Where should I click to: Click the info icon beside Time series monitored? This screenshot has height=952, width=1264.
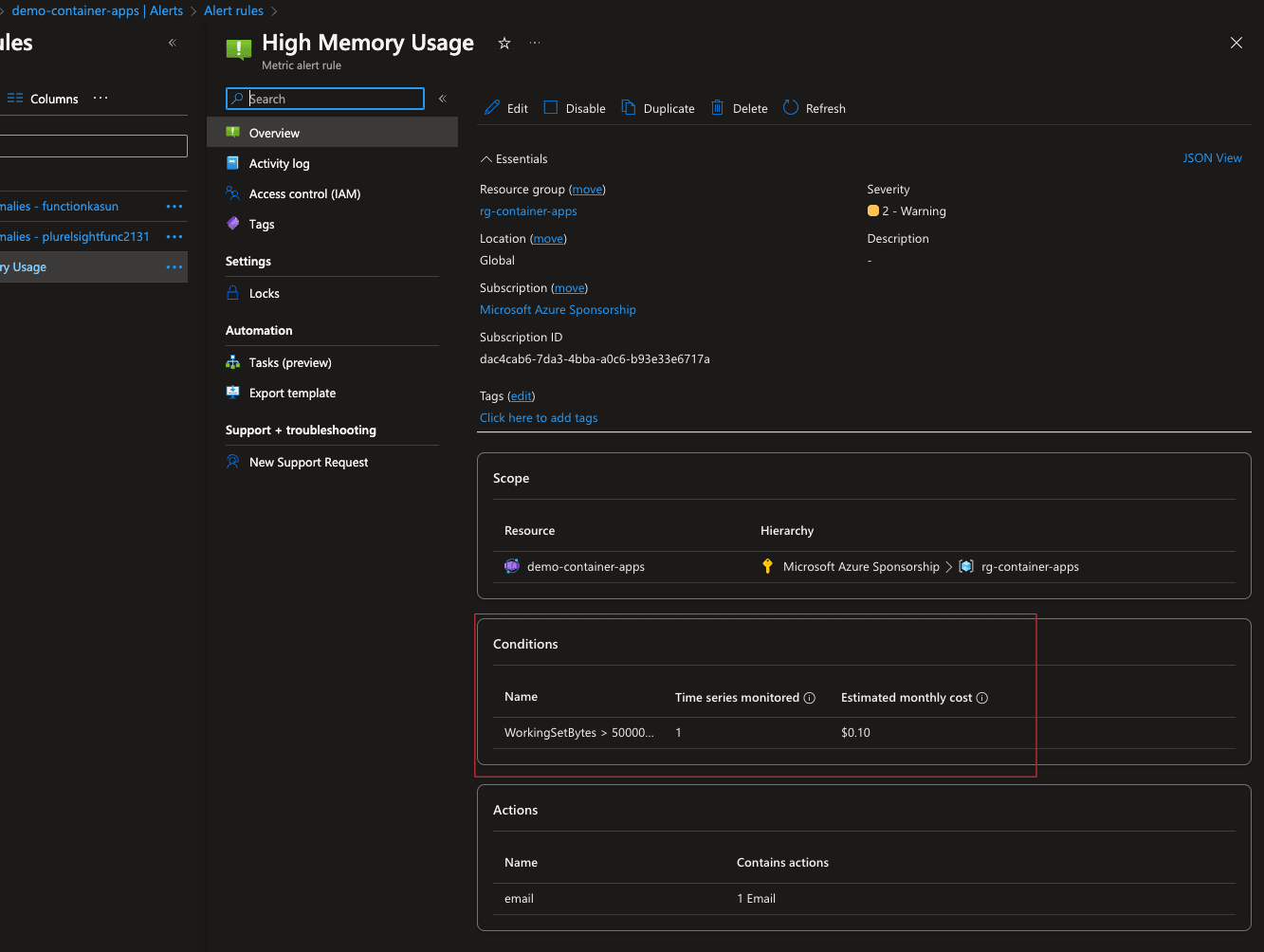[x=810, y=697]
